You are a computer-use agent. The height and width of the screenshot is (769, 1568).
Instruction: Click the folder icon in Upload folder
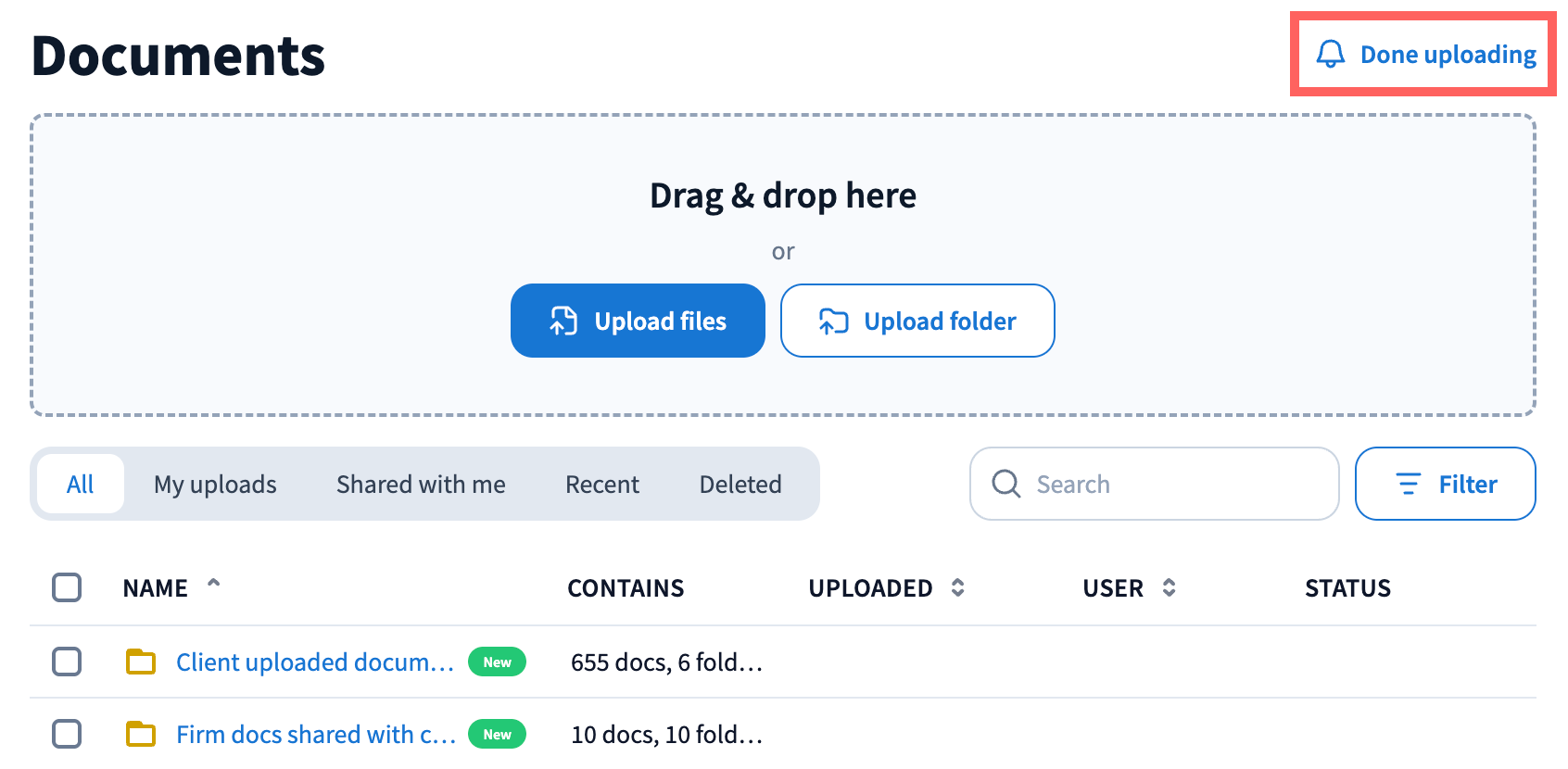click(x=833, y=321)
